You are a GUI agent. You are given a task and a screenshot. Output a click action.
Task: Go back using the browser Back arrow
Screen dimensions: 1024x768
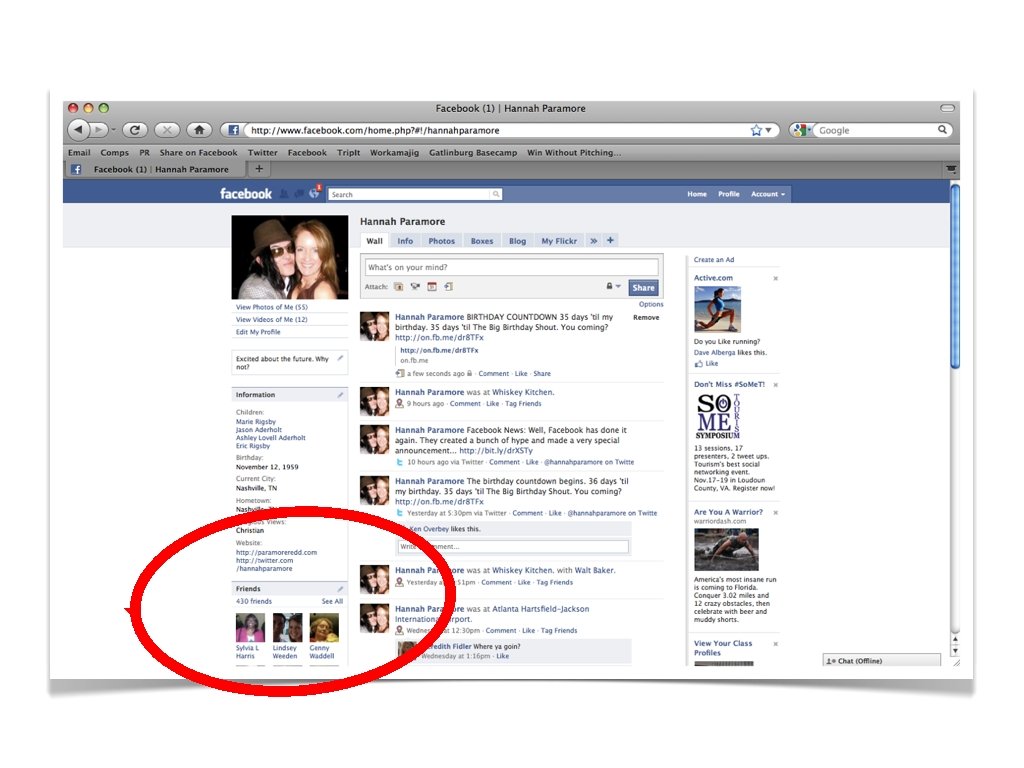click(78, 129)
